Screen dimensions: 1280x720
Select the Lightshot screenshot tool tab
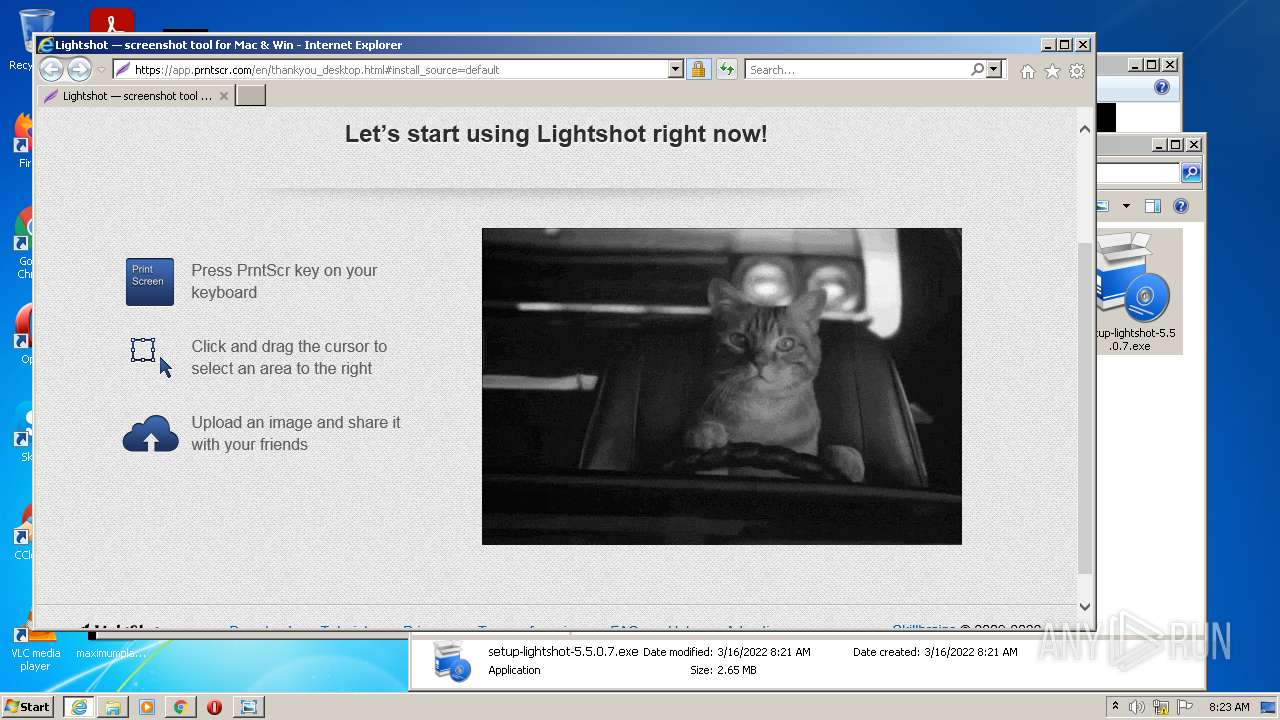pos(136,96)
